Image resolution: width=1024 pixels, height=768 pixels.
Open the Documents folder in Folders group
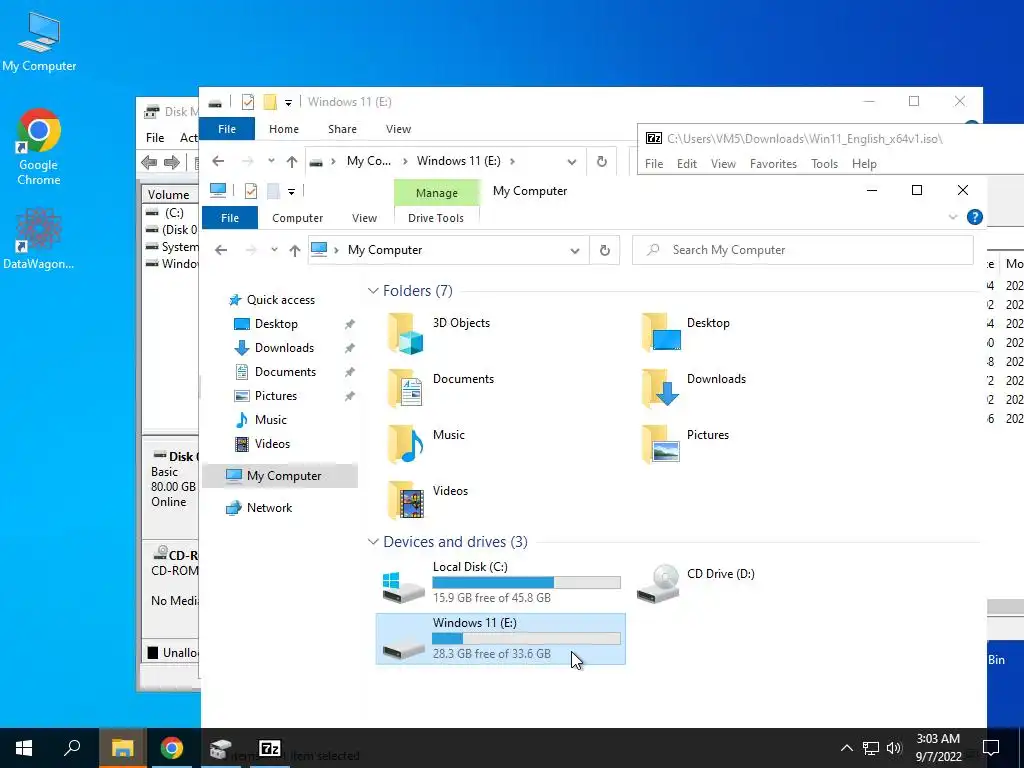(x=441, y=389)
